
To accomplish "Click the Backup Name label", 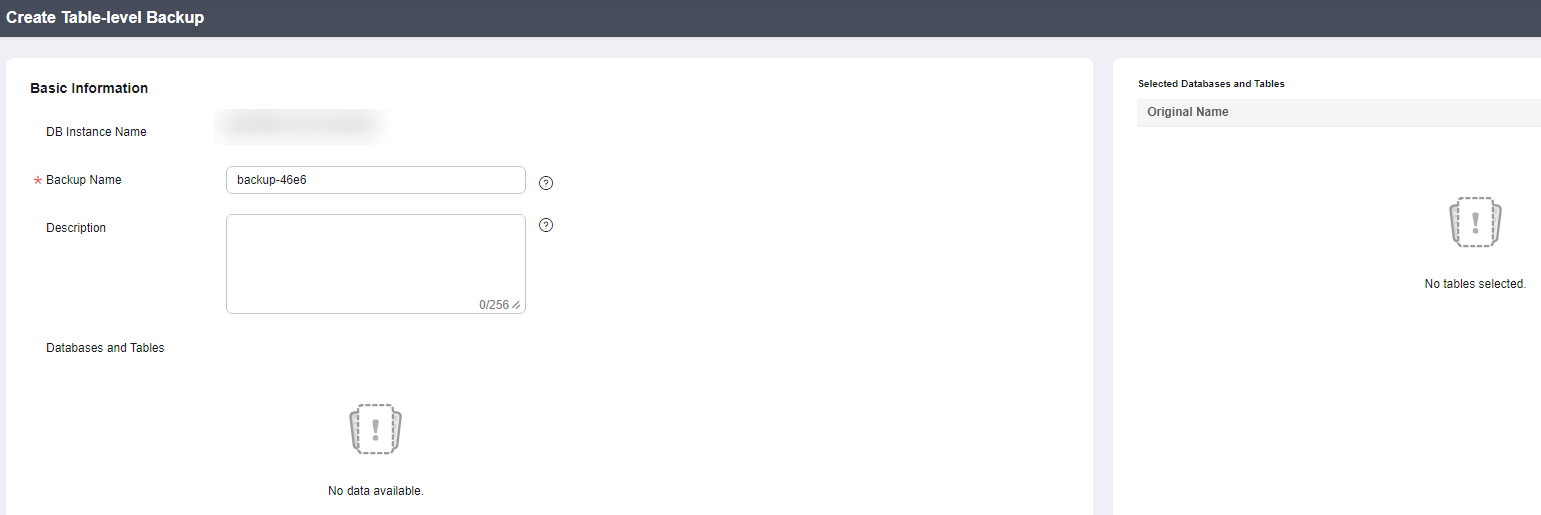I will pyautogui.click(x=84, y=180).
